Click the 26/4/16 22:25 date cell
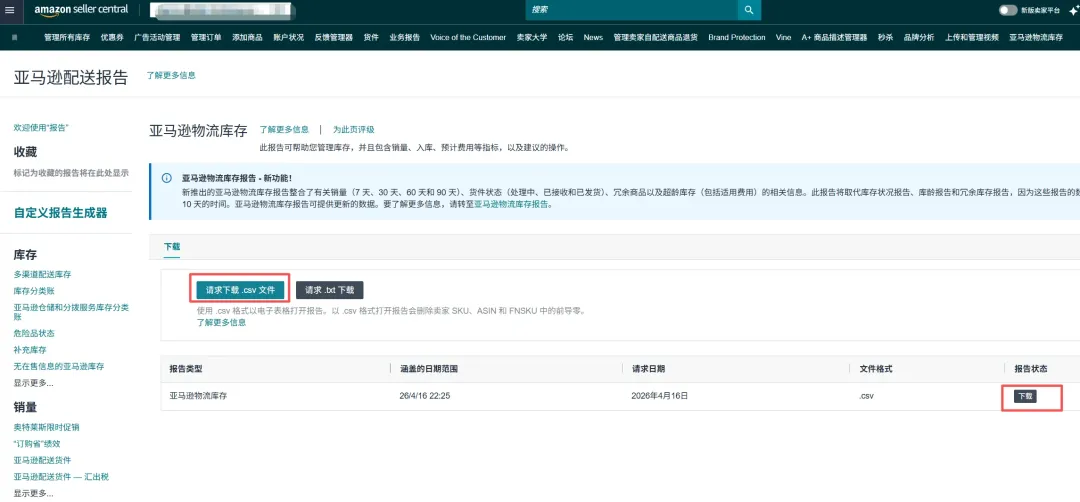This screenshot has height=502, width=1080. click(424, 396)
